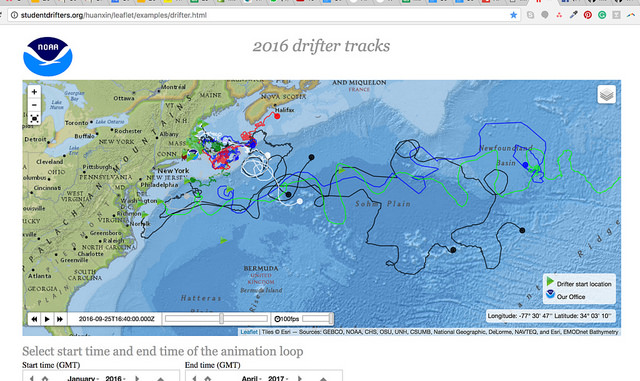
Task: Click the Our Office legend label
Action: point(571,297)
